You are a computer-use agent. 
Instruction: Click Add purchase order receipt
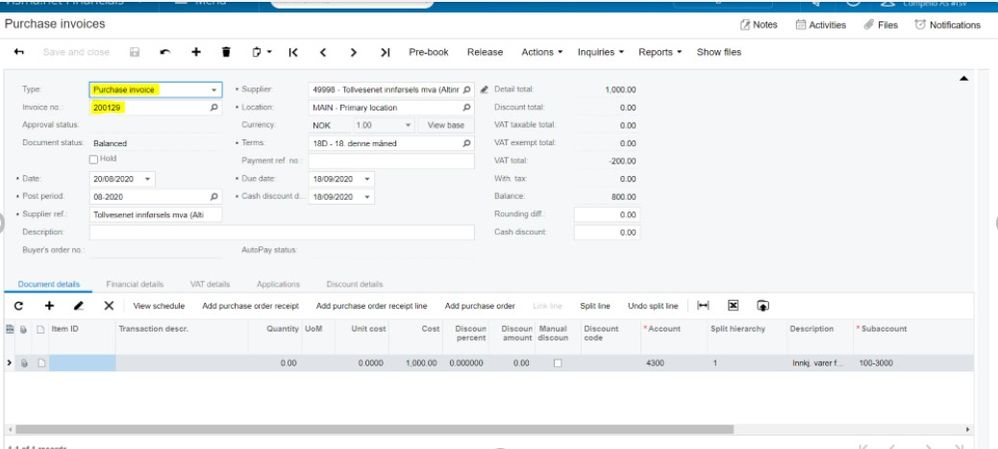[250, 306]
